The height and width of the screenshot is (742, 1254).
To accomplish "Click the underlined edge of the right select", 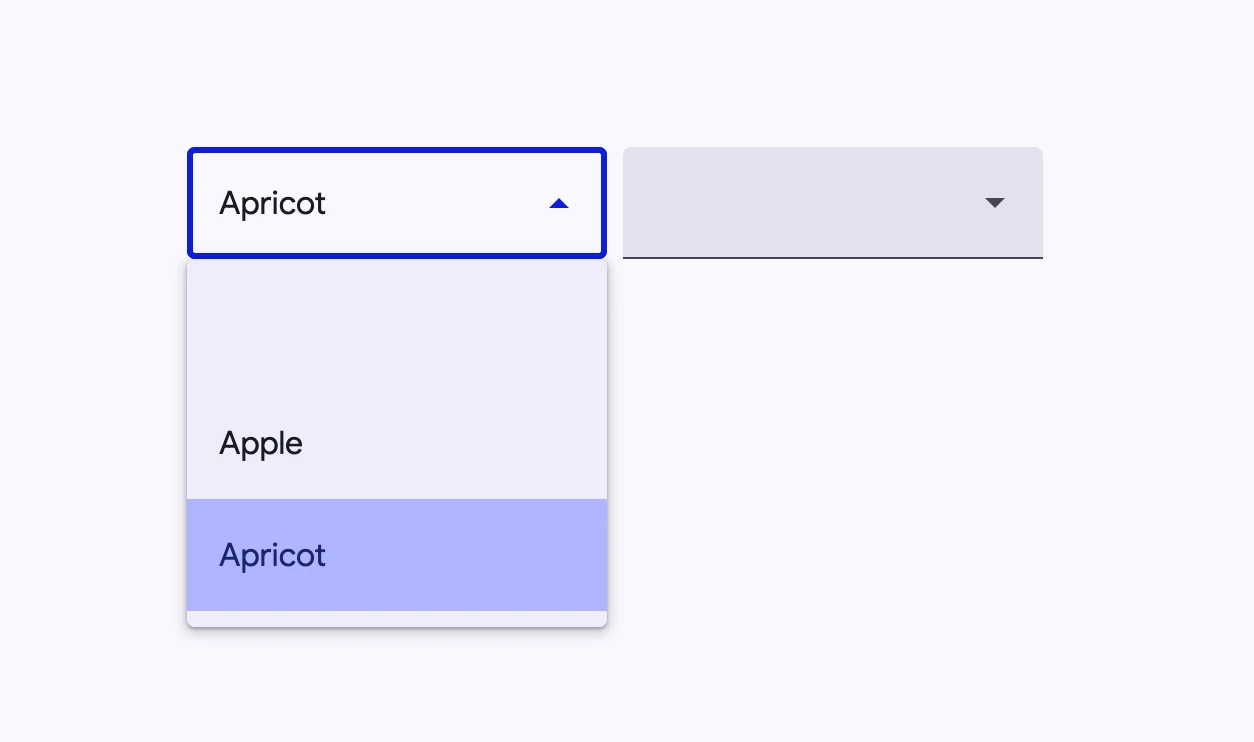I will point(832,258).
